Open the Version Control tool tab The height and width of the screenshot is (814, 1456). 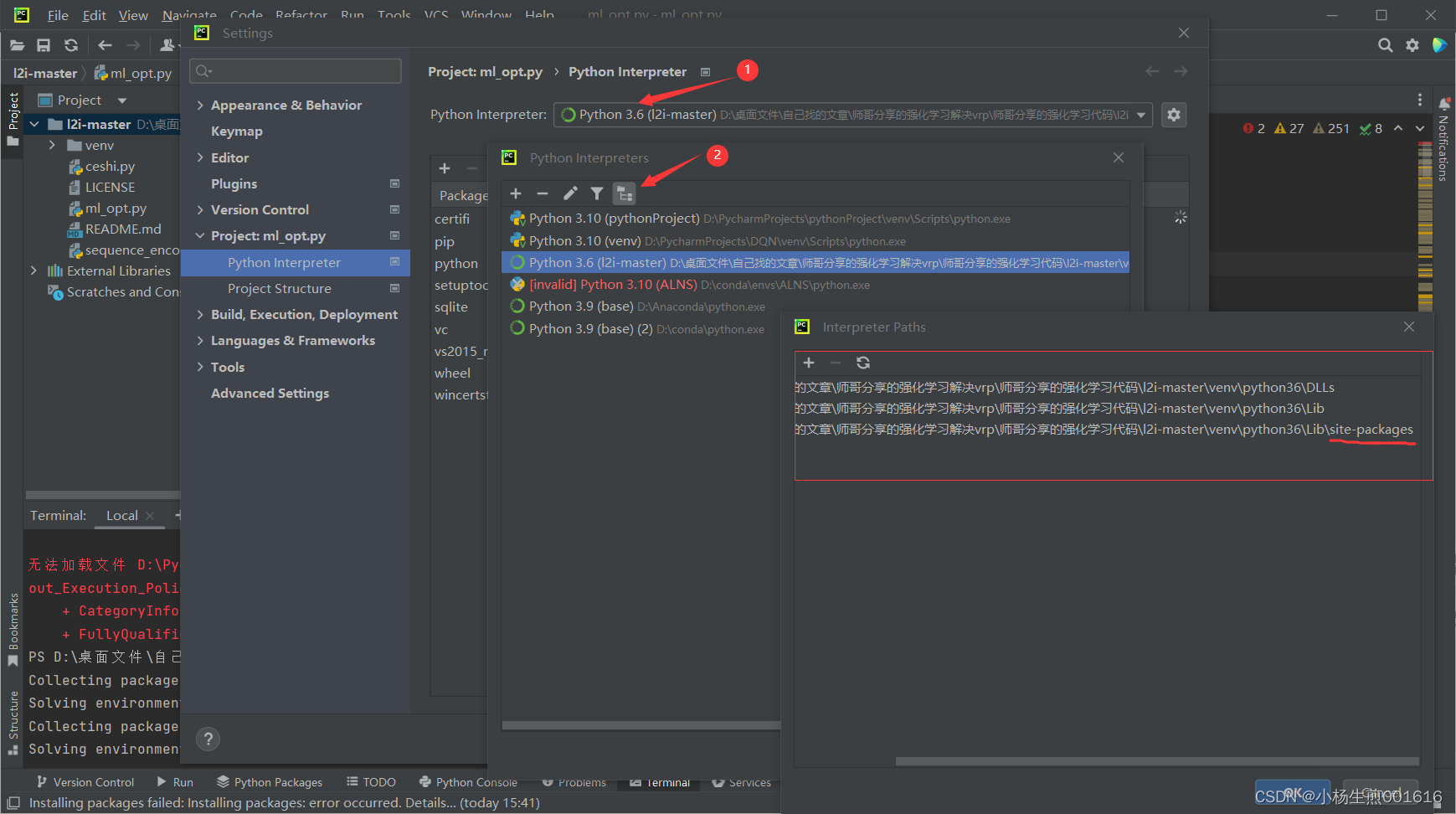pos(85,782)
